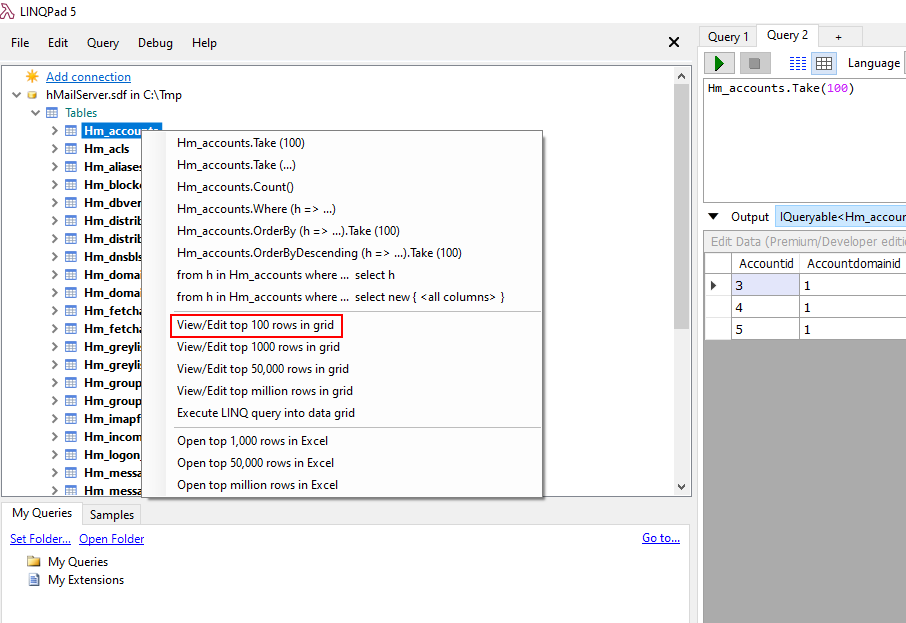
Task: Expand the Hm_acls table node
Action: coord(54,149)
